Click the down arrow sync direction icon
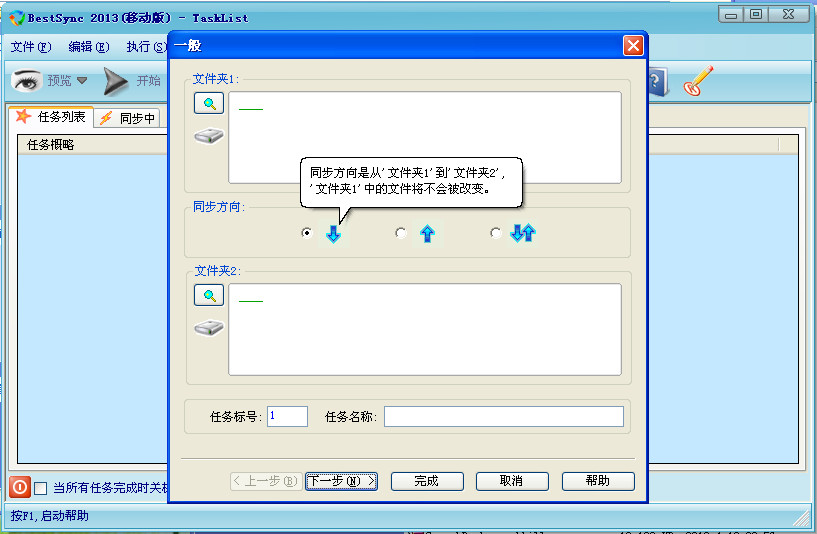Image resolution: width=817 pixels, height=534 pixels. [333, 233]
